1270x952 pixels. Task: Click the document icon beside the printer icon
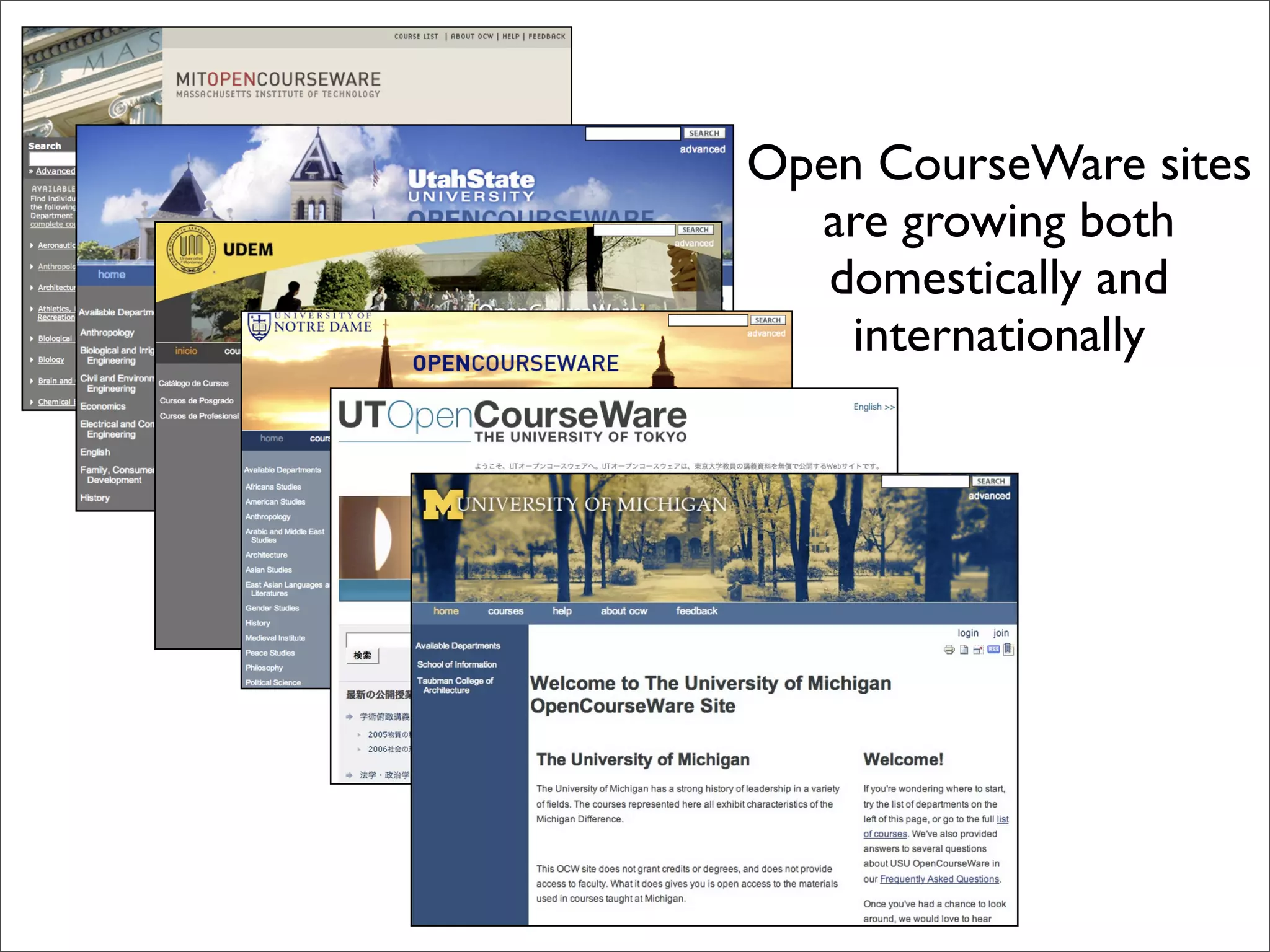[x=964, y=650]
